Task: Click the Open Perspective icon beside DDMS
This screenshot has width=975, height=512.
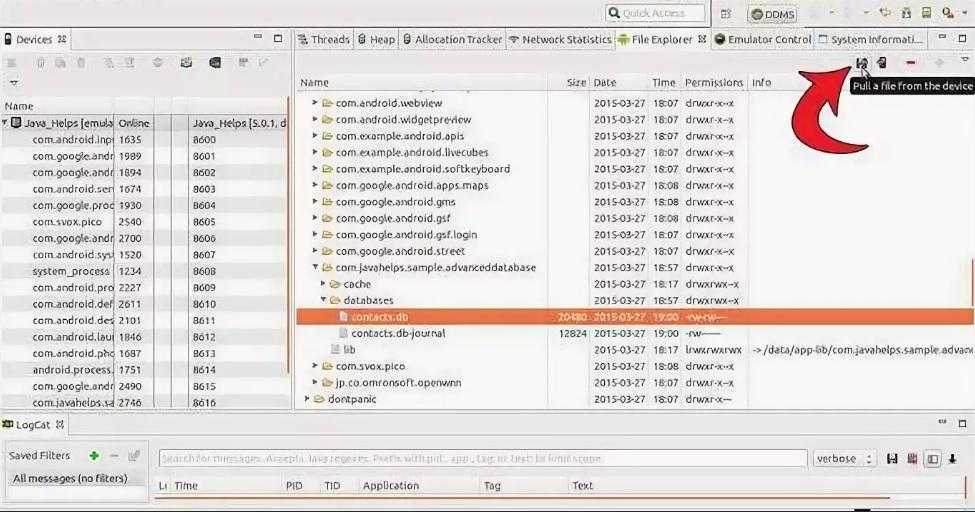Action: pyautogui.click(x=726, y=14)
